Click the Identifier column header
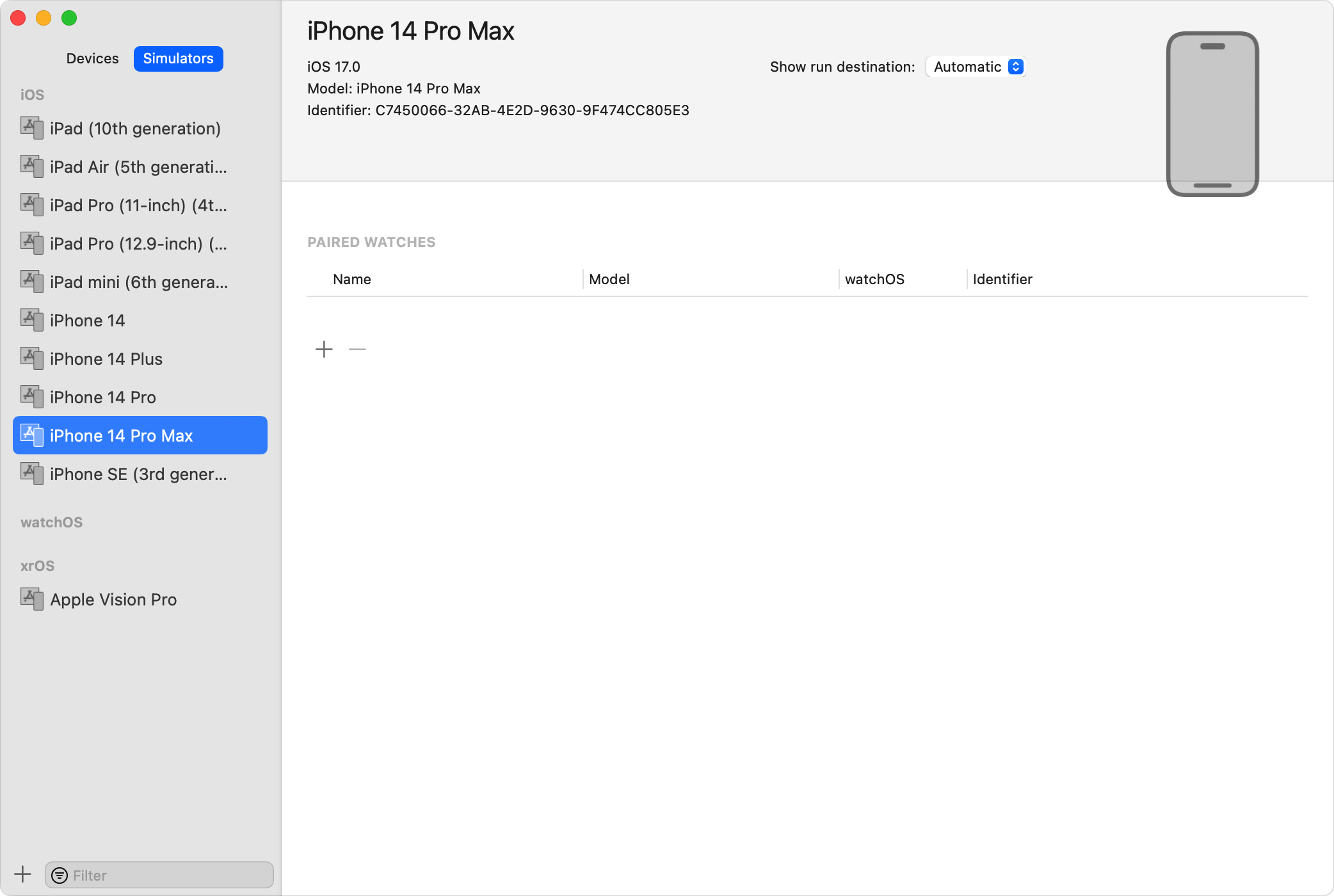The width and height of the screenshot is (1334, 896). (1002, 280)
